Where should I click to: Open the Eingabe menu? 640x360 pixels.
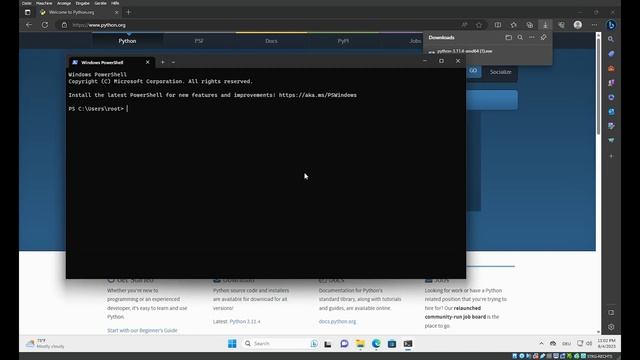click(82, 3)
